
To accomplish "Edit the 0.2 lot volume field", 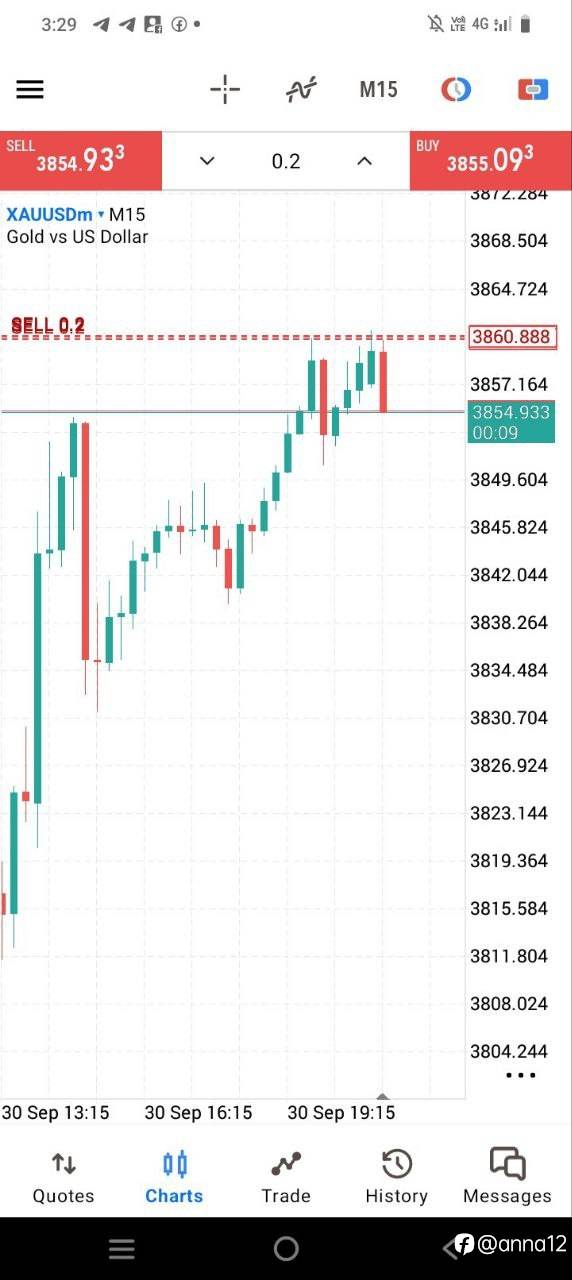I will [286, 161].
